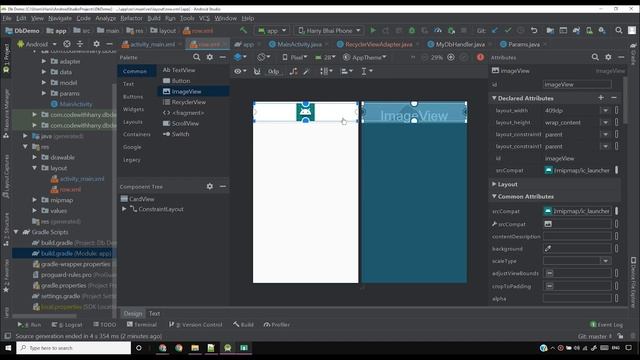Minimize the Palette panel
This screenshot has width=640, height=360.
[223, 57]
